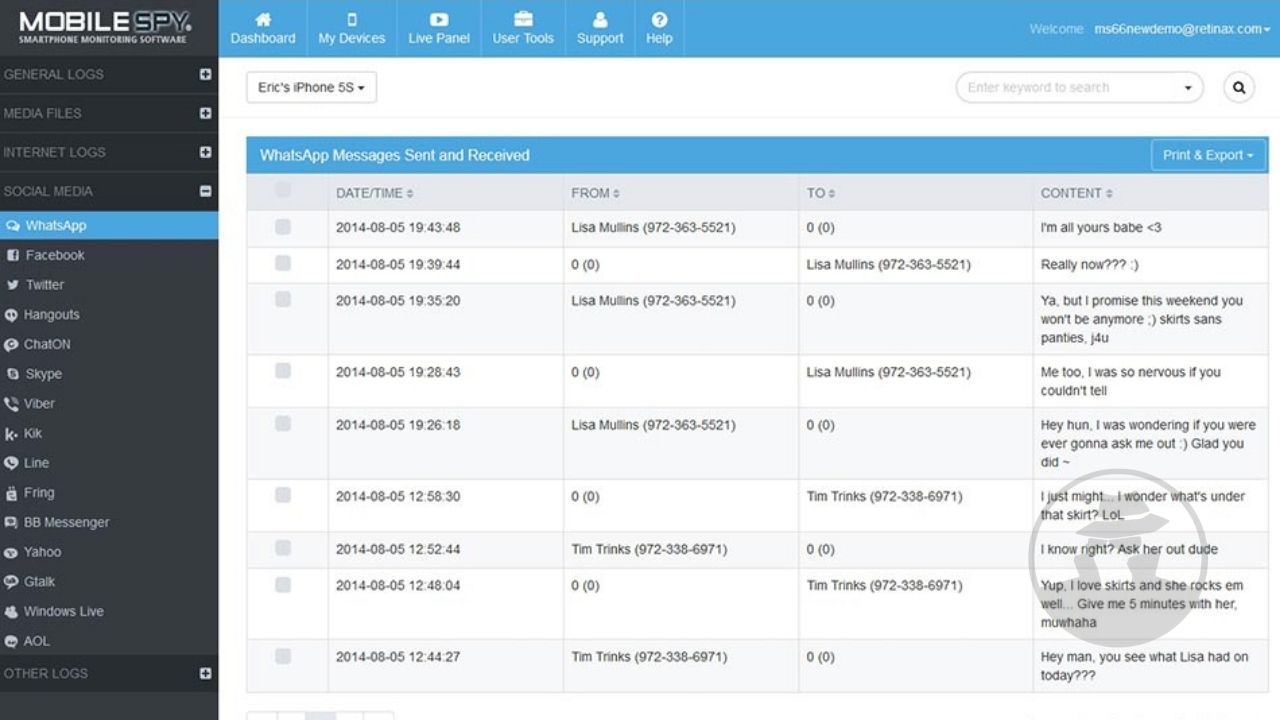Image resolution: width=1280 pixels, height=720 pixels.
Task: Click the 2014-08-05 12:44:27 timestamp
Action: point(398,657)
